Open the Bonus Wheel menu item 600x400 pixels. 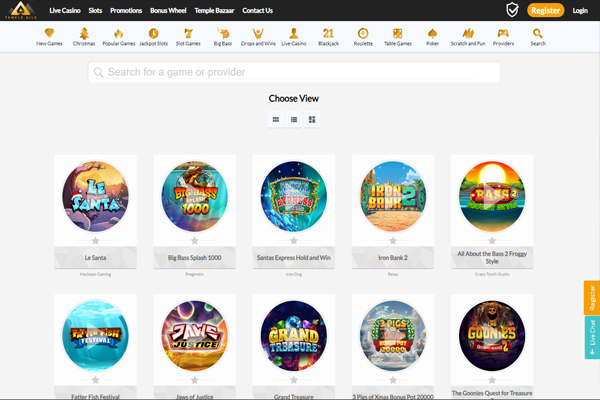[168, 10]
